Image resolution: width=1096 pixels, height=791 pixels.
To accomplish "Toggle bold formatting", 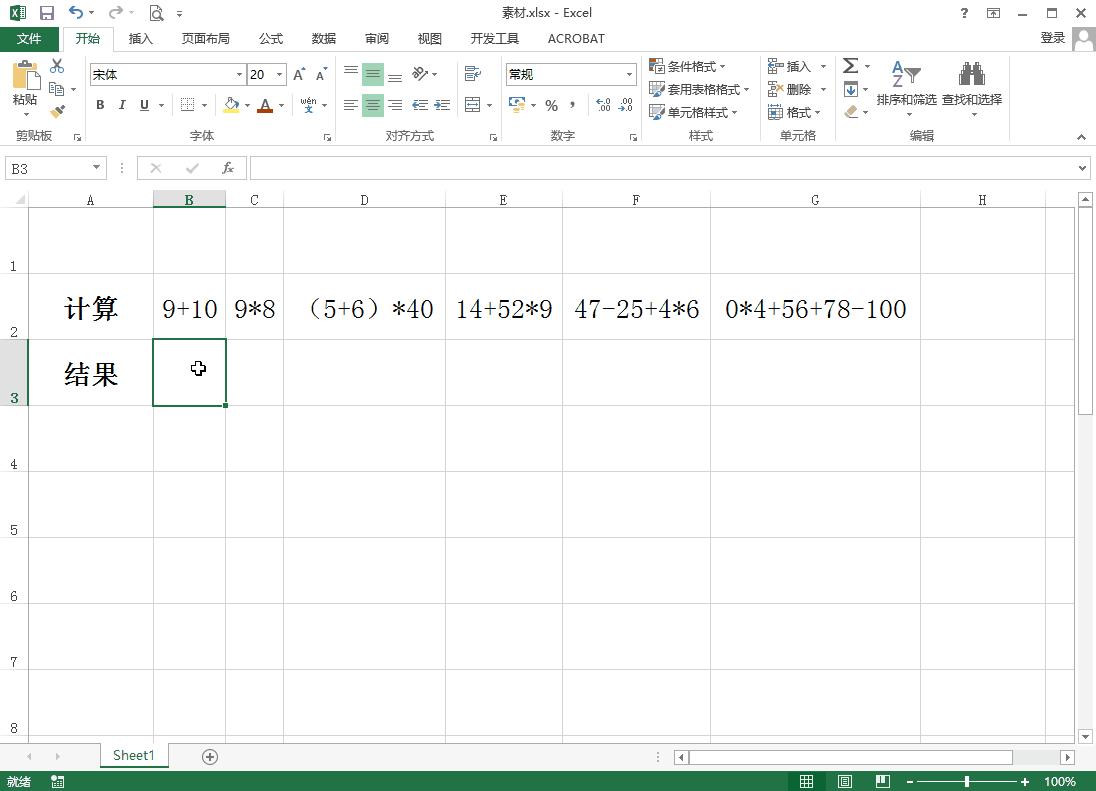I will tap(100, 105).
